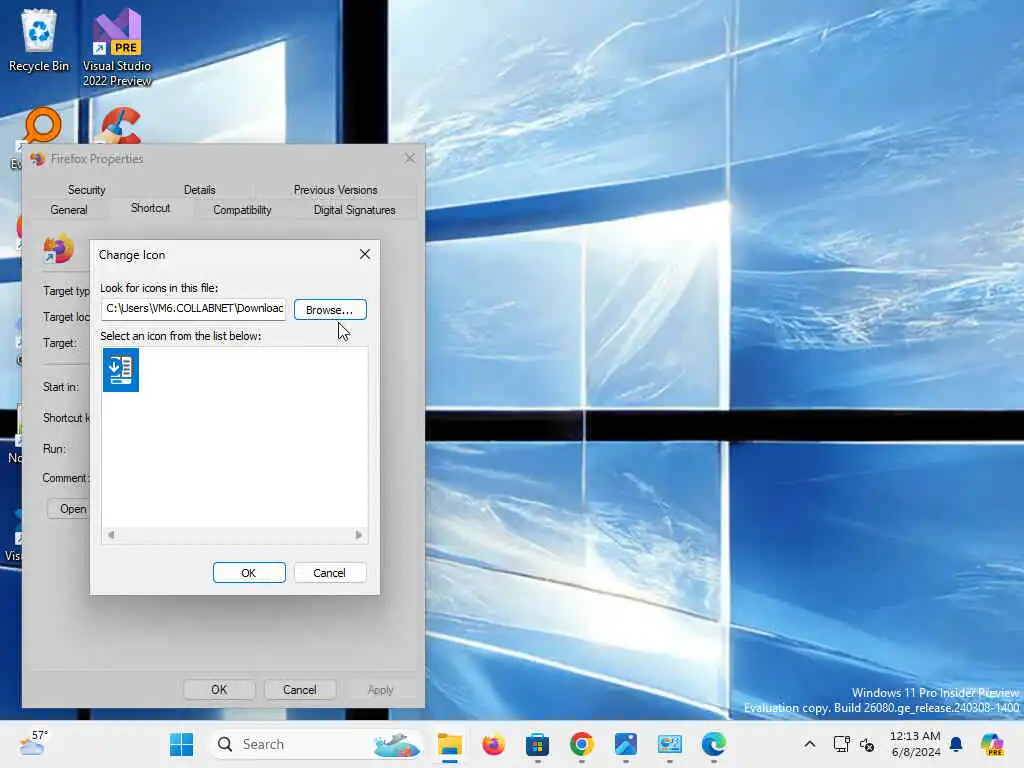Show hidden system tray icons
The image size is (1024, 768).
tap(809, 744)
